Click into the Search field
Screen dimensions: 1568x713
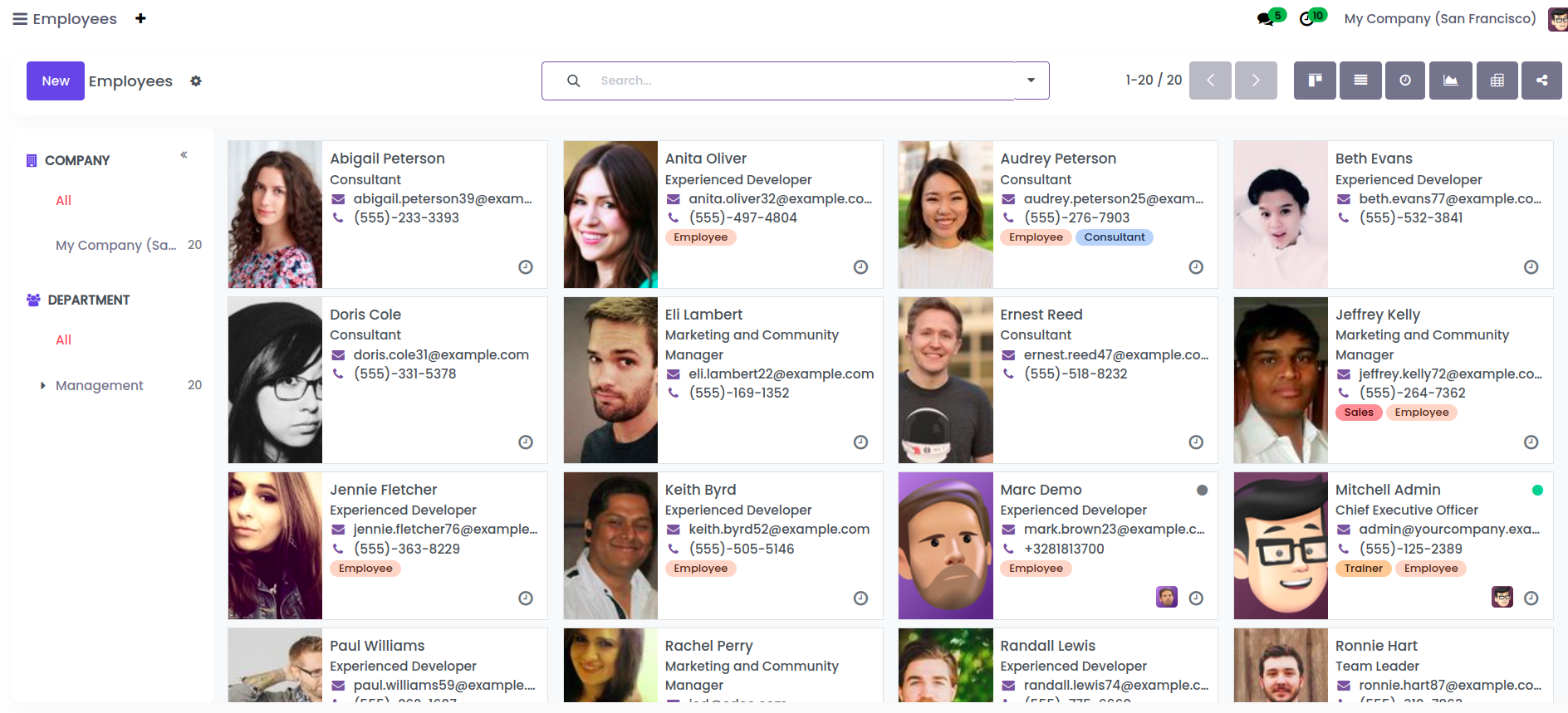click(797, 81)
